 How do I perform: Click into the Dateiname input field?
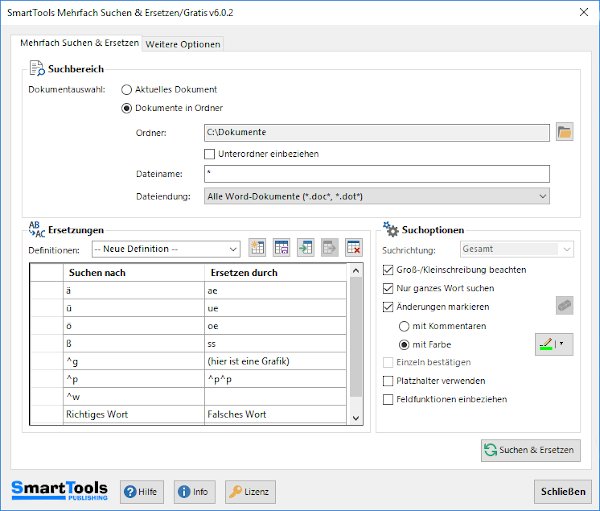pos(376,174)
